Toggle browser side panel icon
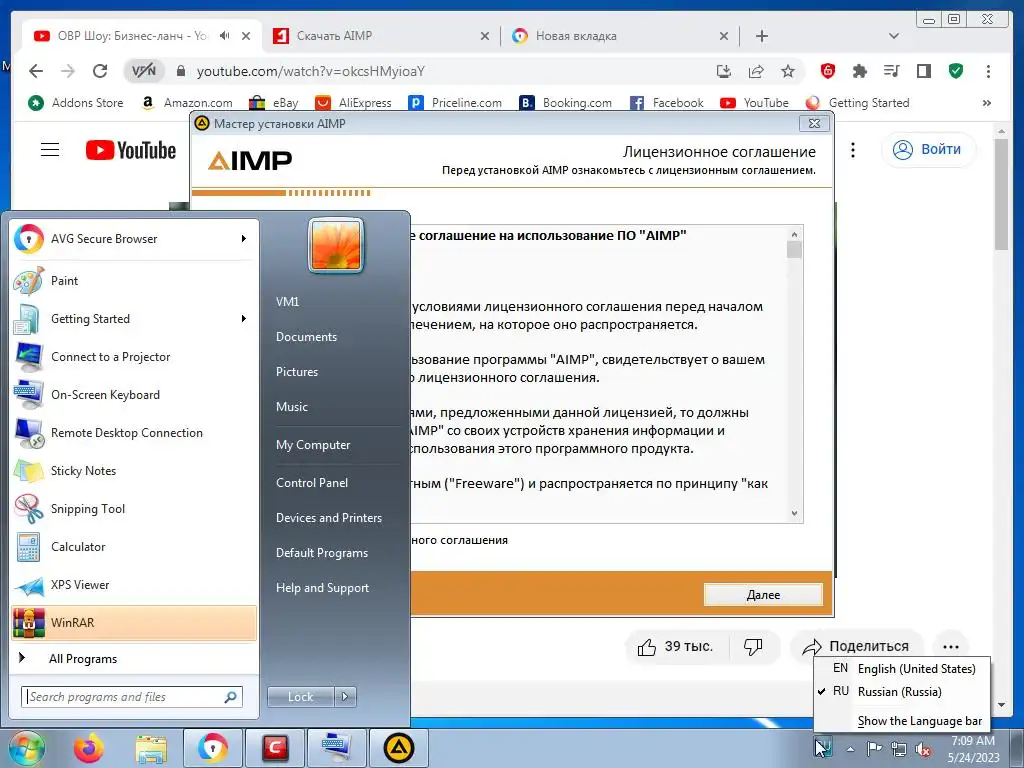Image resolution: width=1024 pixels, height=768 pixels. [923, 71]
